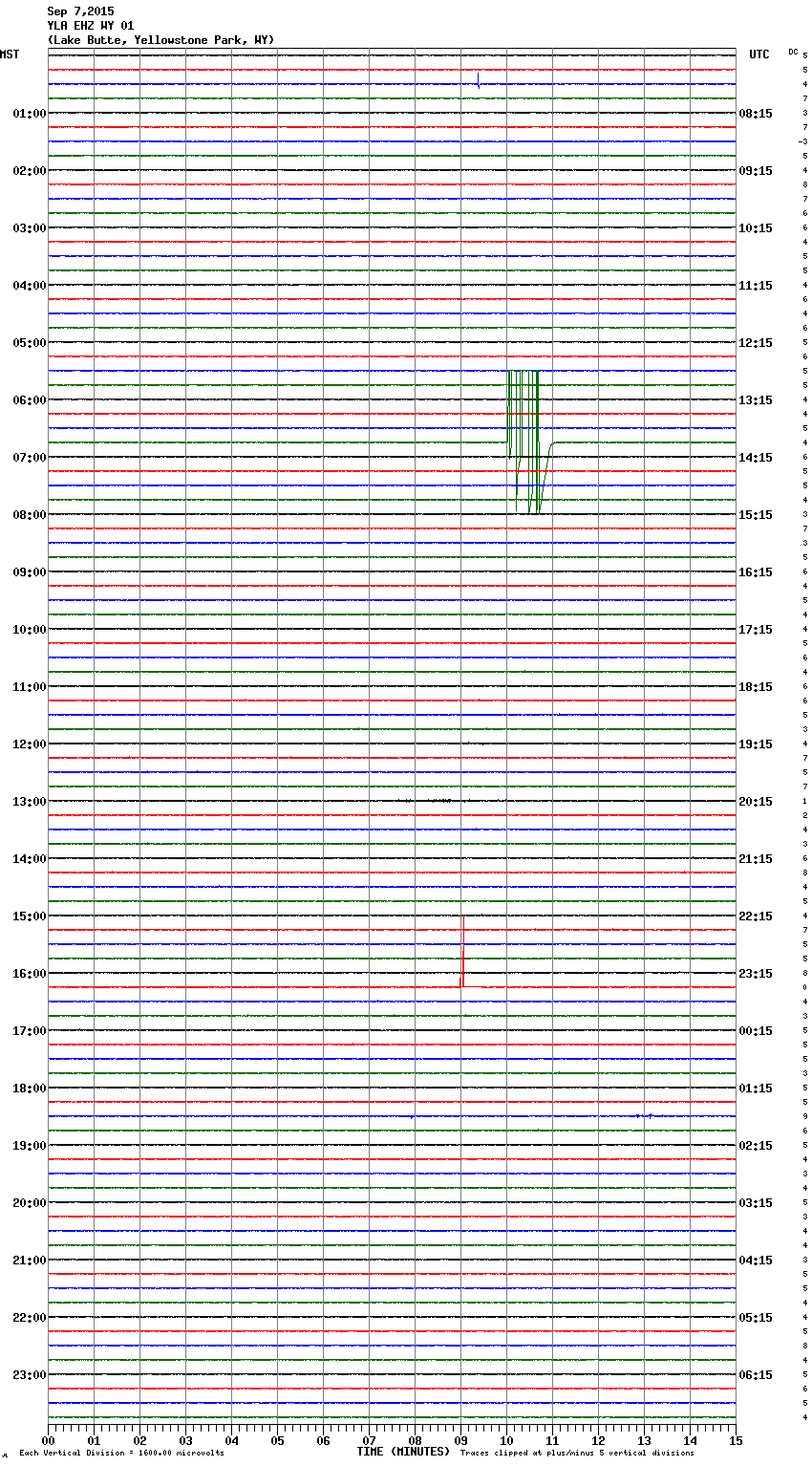812x1466 pixels.
Task: Click the large green clipped signal burst
Action: [524, 440]
